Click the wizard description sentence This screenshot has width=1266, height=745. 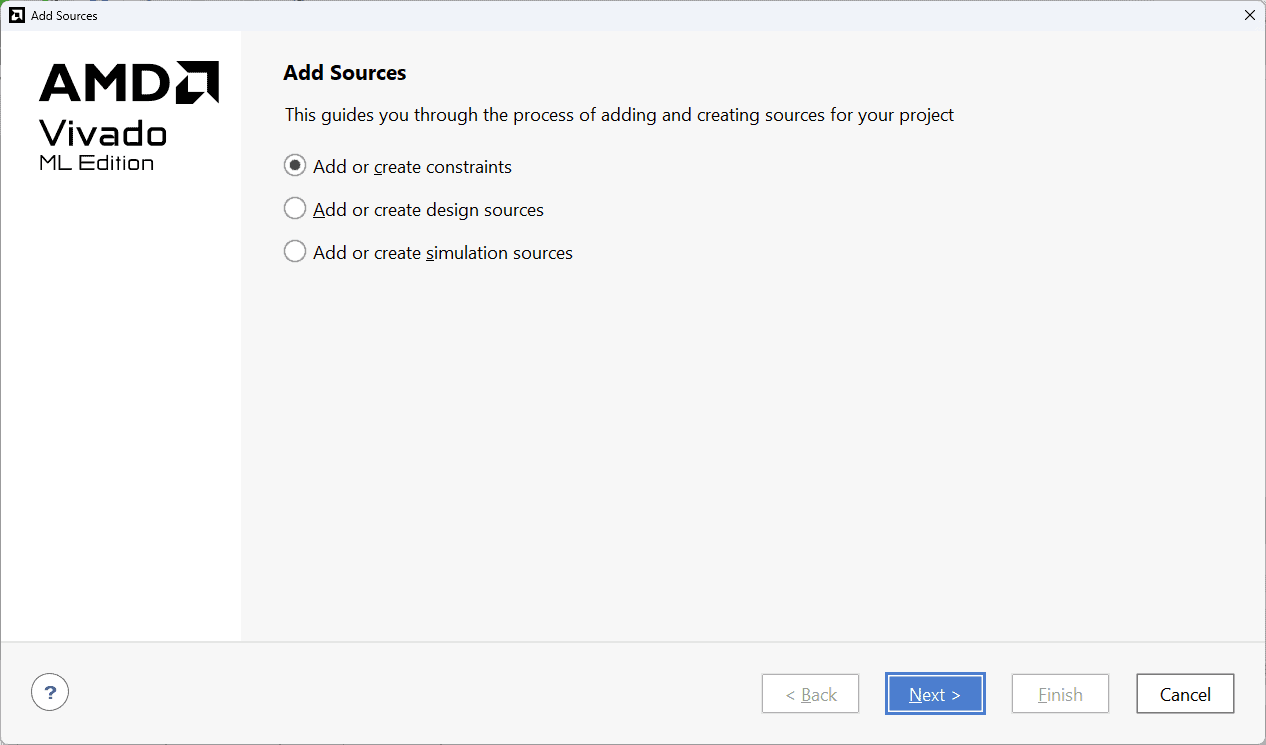619,115
